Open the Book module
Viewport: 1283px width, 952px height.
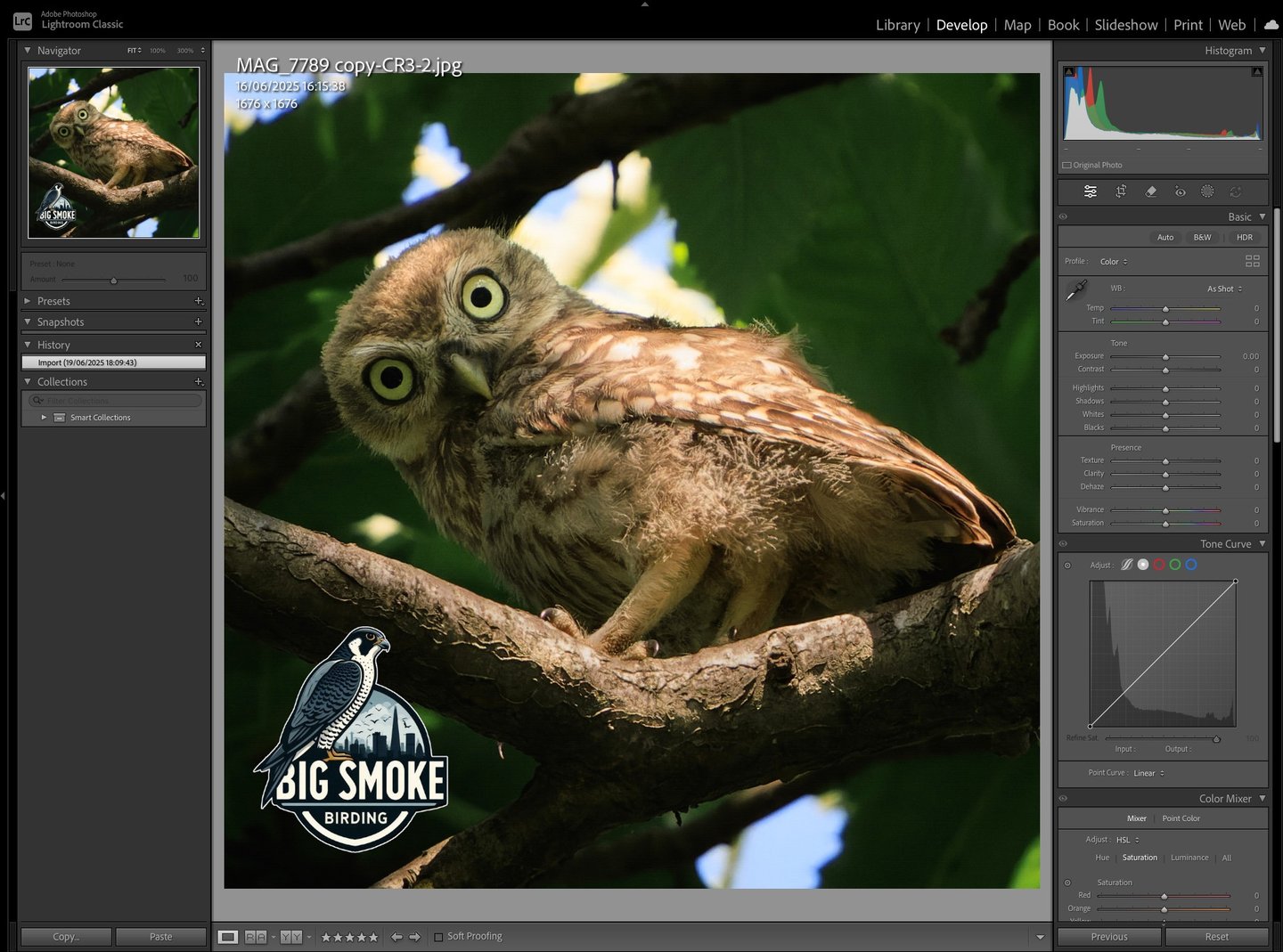pos(1064,25)
